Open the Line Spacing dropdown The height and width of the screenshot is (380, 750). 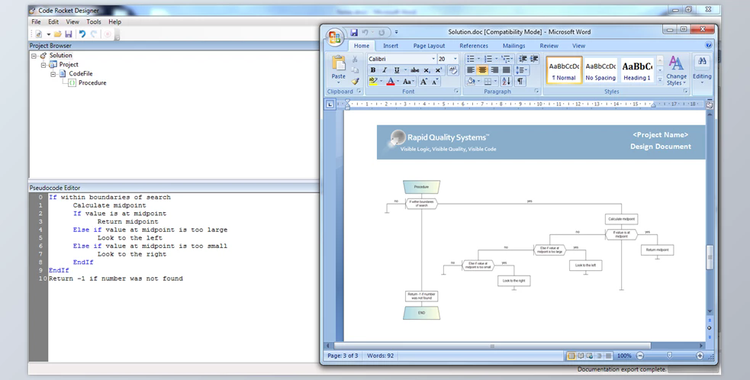click(x=522, y=70)
